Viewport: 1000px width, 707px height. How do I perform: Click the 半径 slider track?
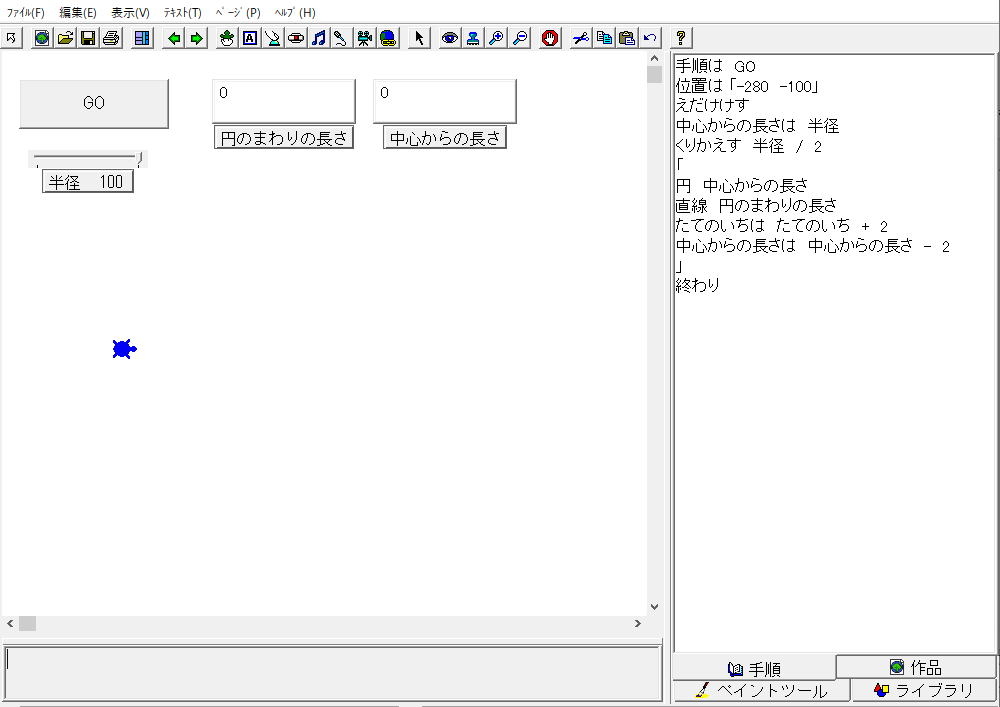coord(86,158)
